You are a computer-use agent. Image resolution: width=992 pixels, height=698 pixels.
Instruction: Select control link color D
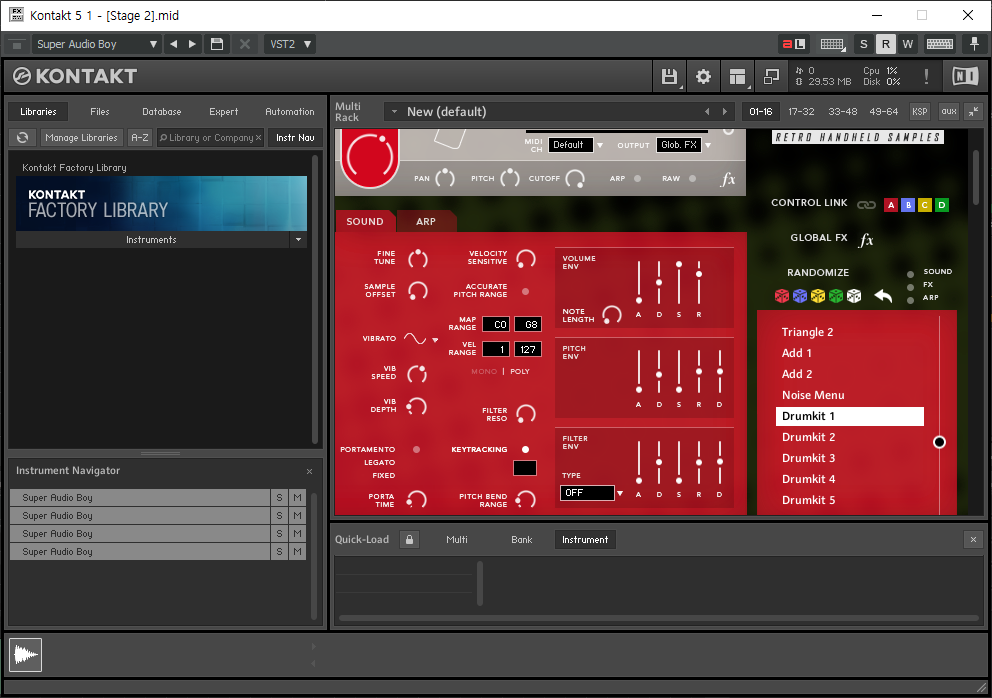click(x=942, y=205)
